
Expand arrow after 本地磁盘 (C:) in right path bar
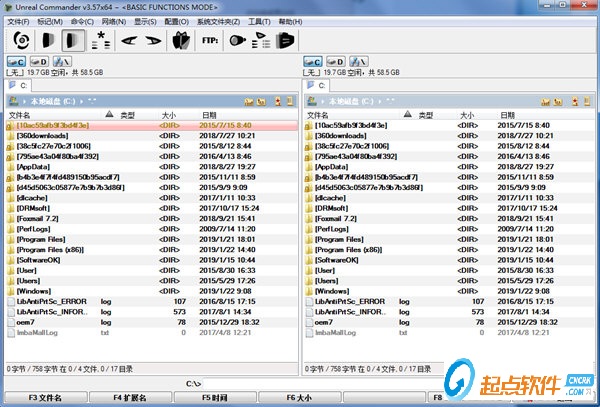click(380, 102)
